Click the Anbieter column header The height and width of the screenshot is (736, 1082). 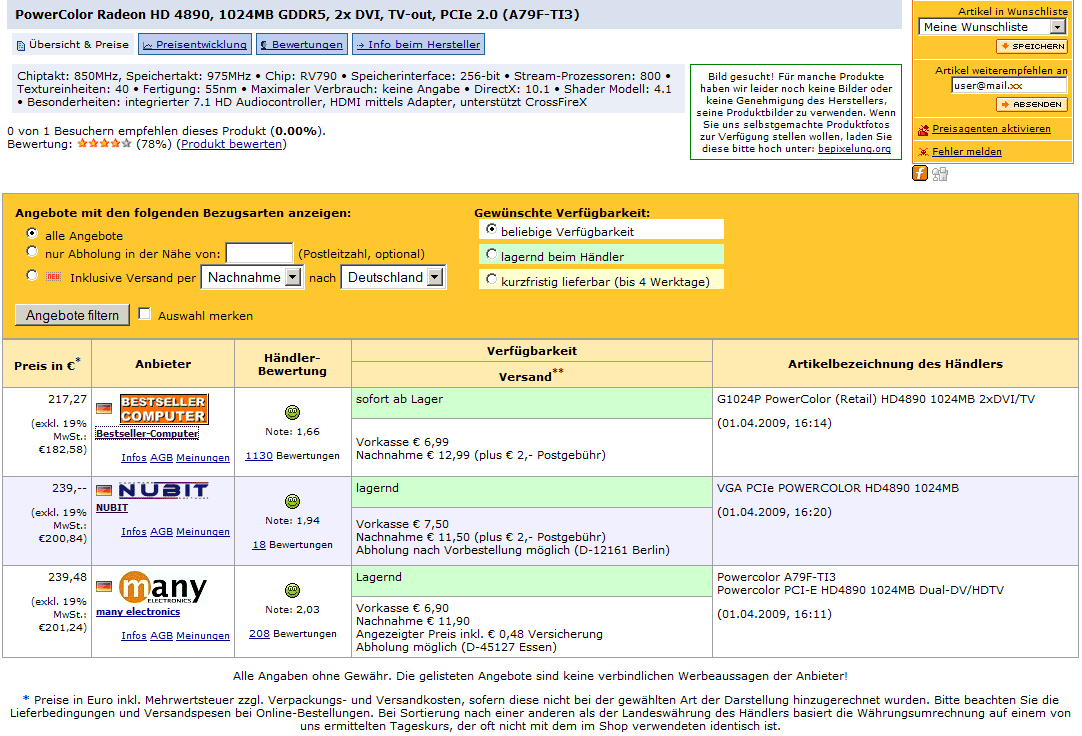pyautogui.click(x=163, y=364)
